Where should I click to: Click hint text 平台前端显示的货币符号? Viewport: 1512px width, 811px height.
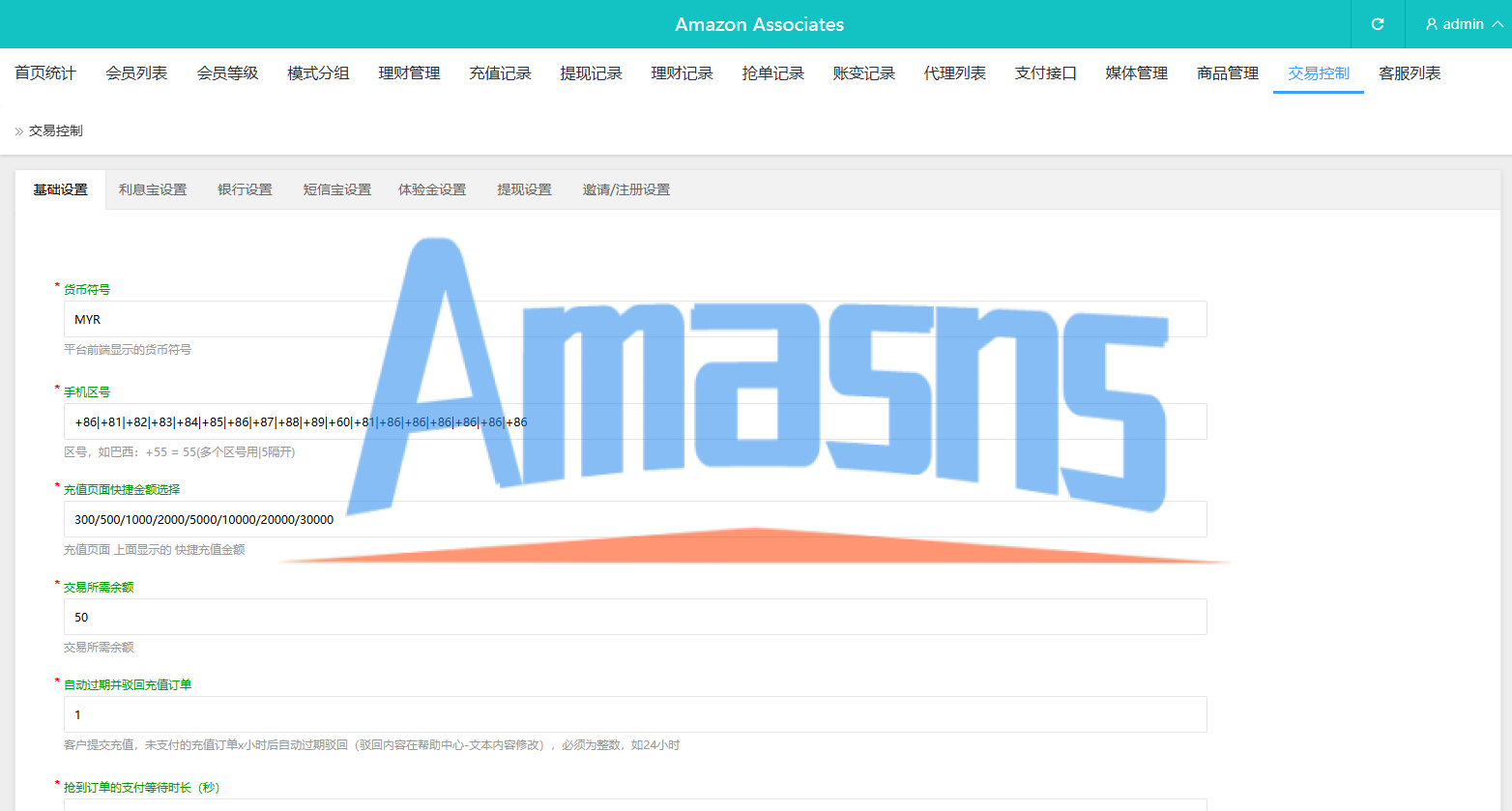[x=128, y=350]
